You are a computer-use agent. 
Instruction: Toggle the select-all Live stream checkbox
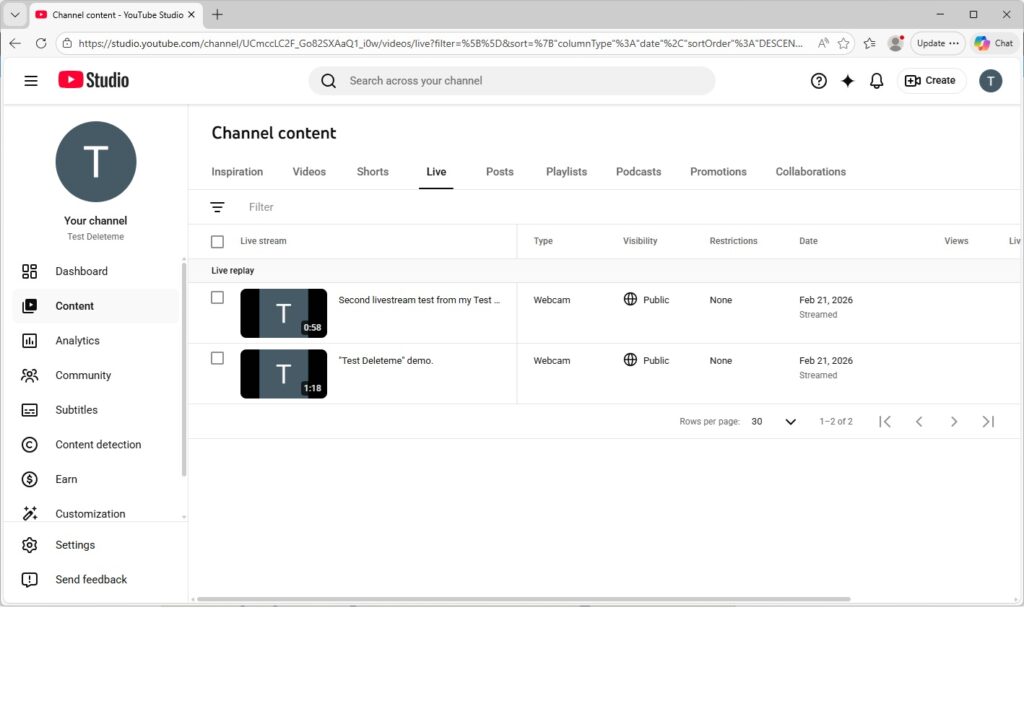click(x=217, y=241)
